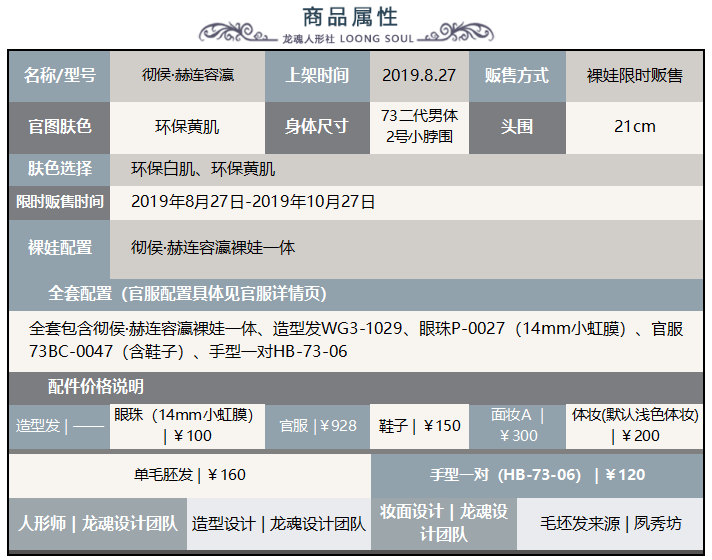Click the 裸娃配置 label cell
The image size is (712, 560).
coord(59,247)
